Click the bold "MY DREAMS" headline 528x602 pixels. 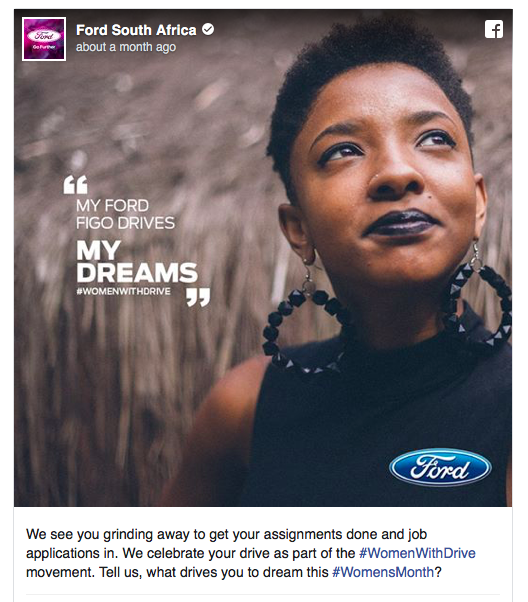tap(137, 262)
